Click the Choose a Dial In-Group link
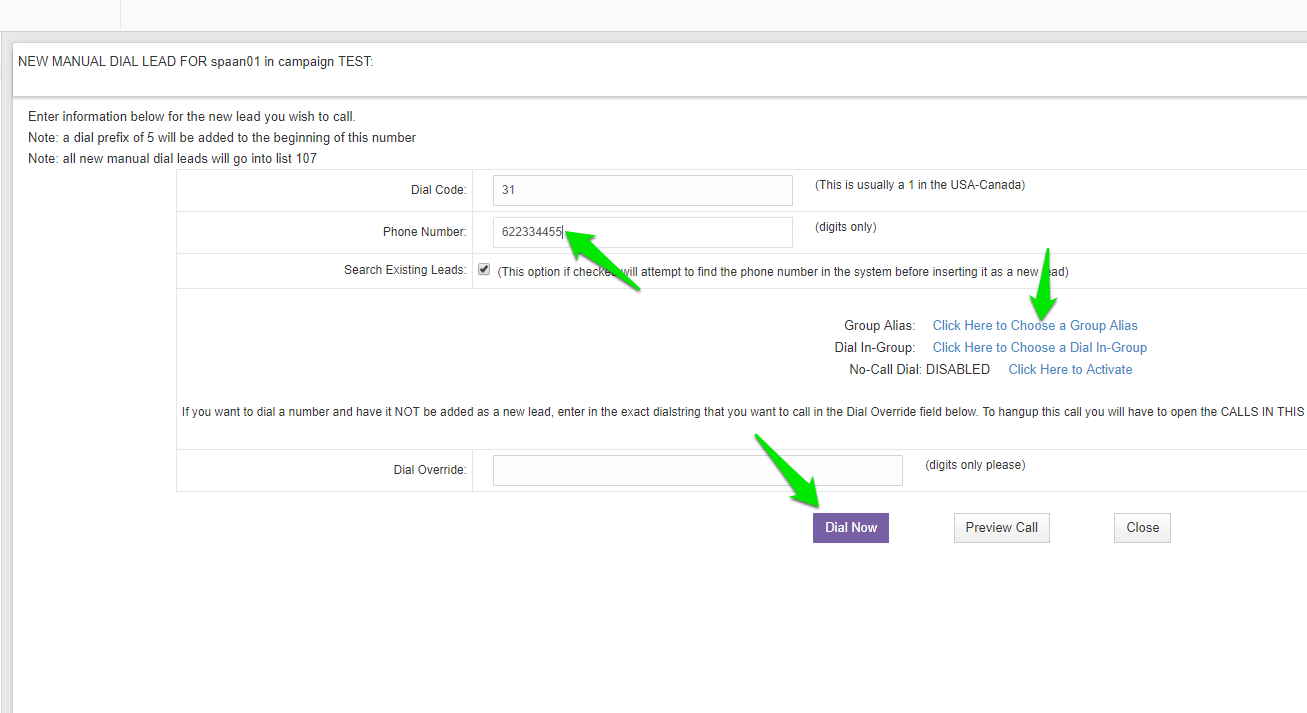 [1039, 347]
